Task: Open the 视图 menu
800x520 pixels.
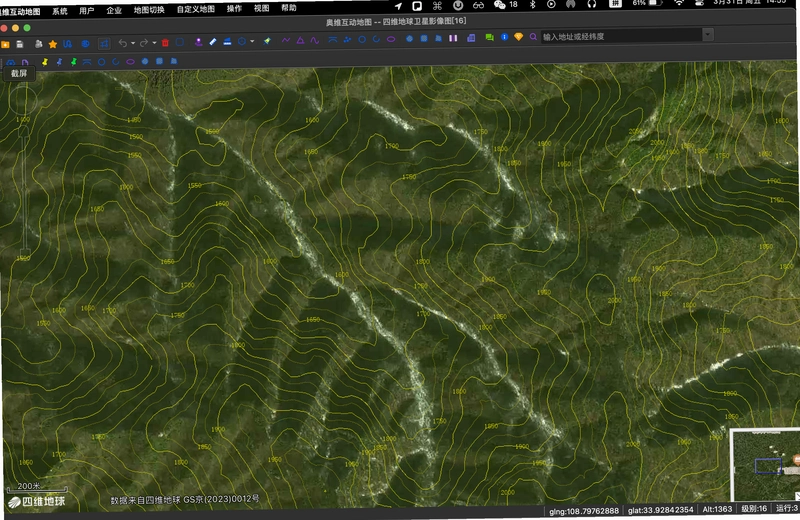Action: point(262,8)
